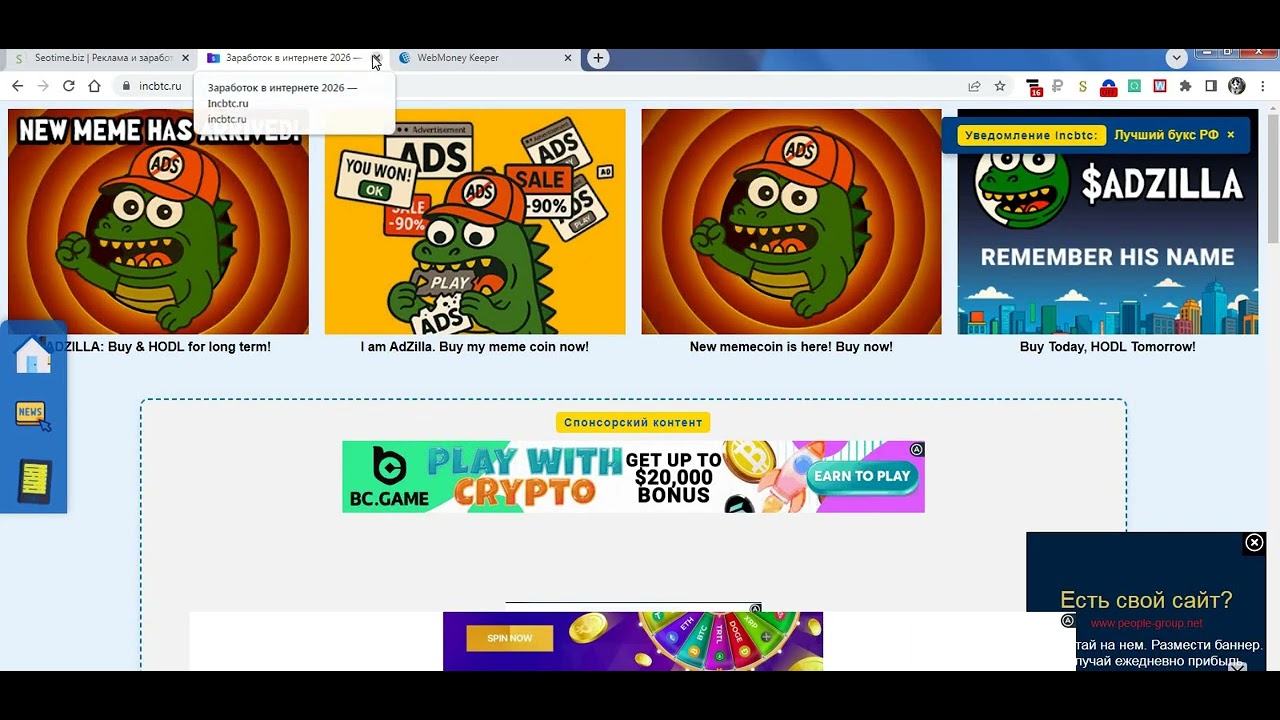The height and width of the screenshot is (720, 1280).
Task: Open the YOU WON AdZilla ad image
Action: 475,221
